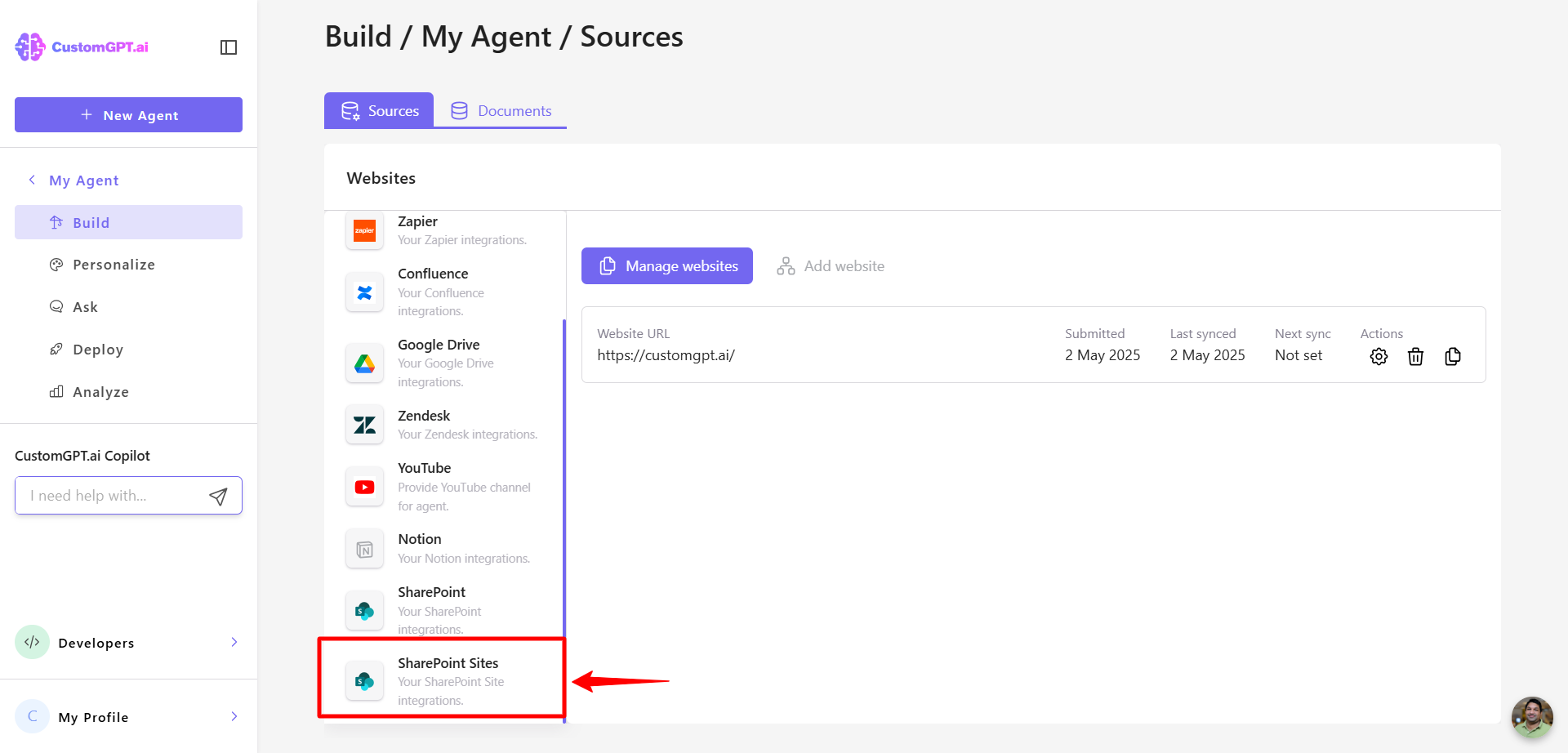The width and height of the screenshot is (1568, 753).
Task: Copy the customgpt.ai website entry
Action: click(1453, 356)
